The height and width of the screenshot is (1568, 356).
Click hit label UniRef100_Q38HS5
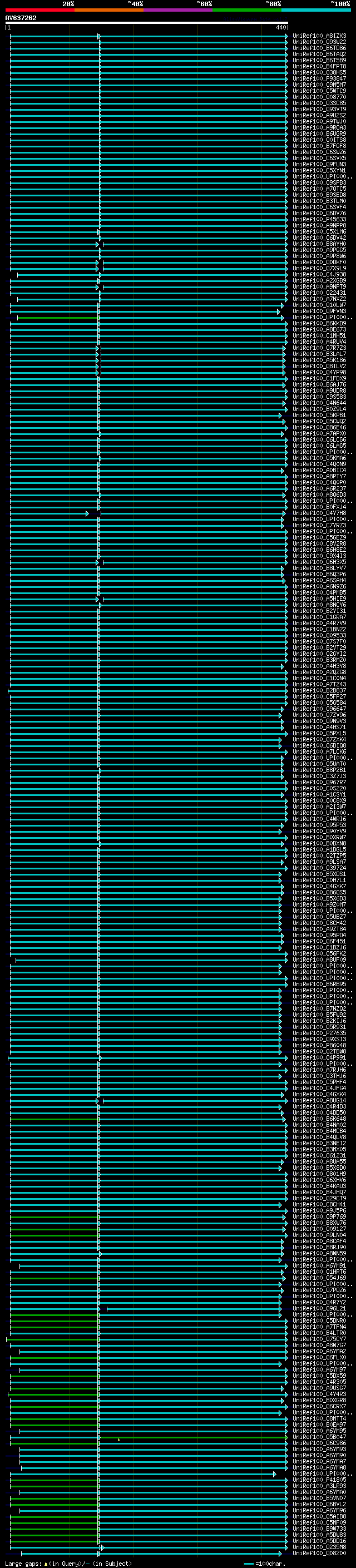319,72
